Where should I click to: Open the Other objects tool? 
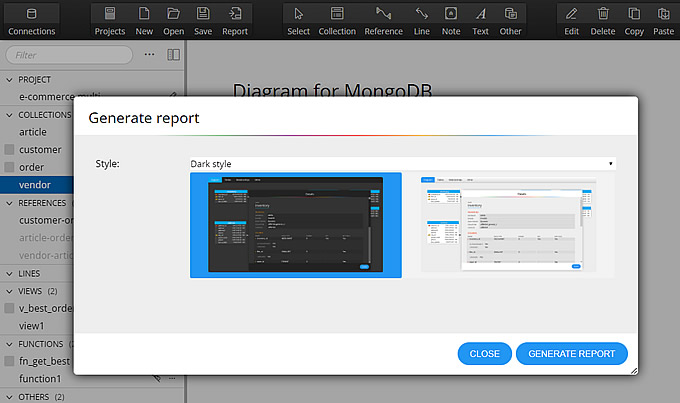click(510, 20)
